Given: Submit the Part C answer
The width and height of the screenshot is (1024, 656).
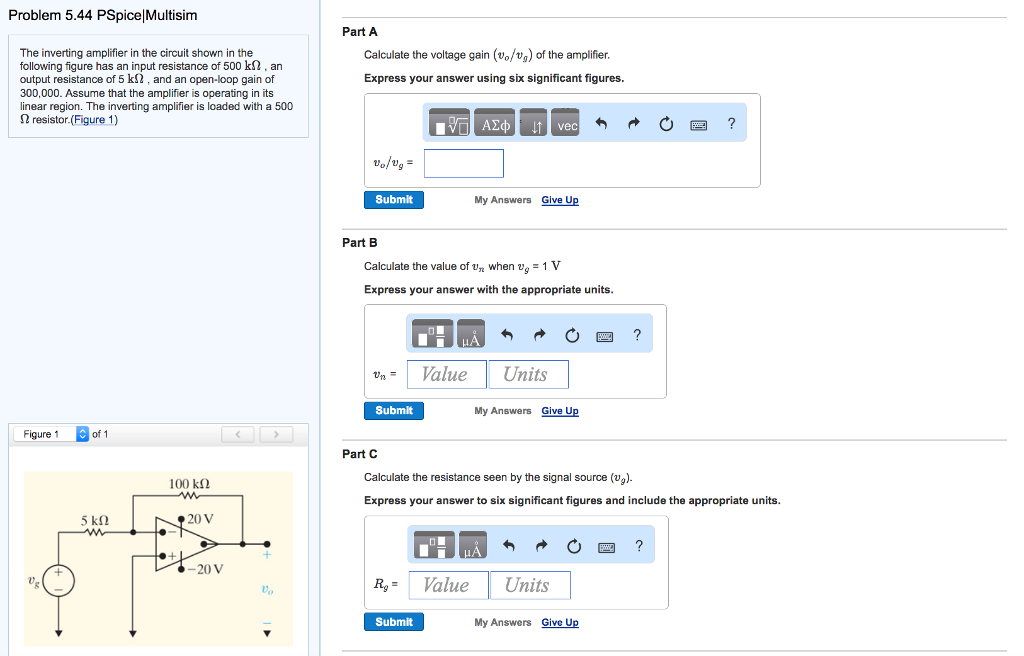Looking at the screenshot, I should [394, 621].
